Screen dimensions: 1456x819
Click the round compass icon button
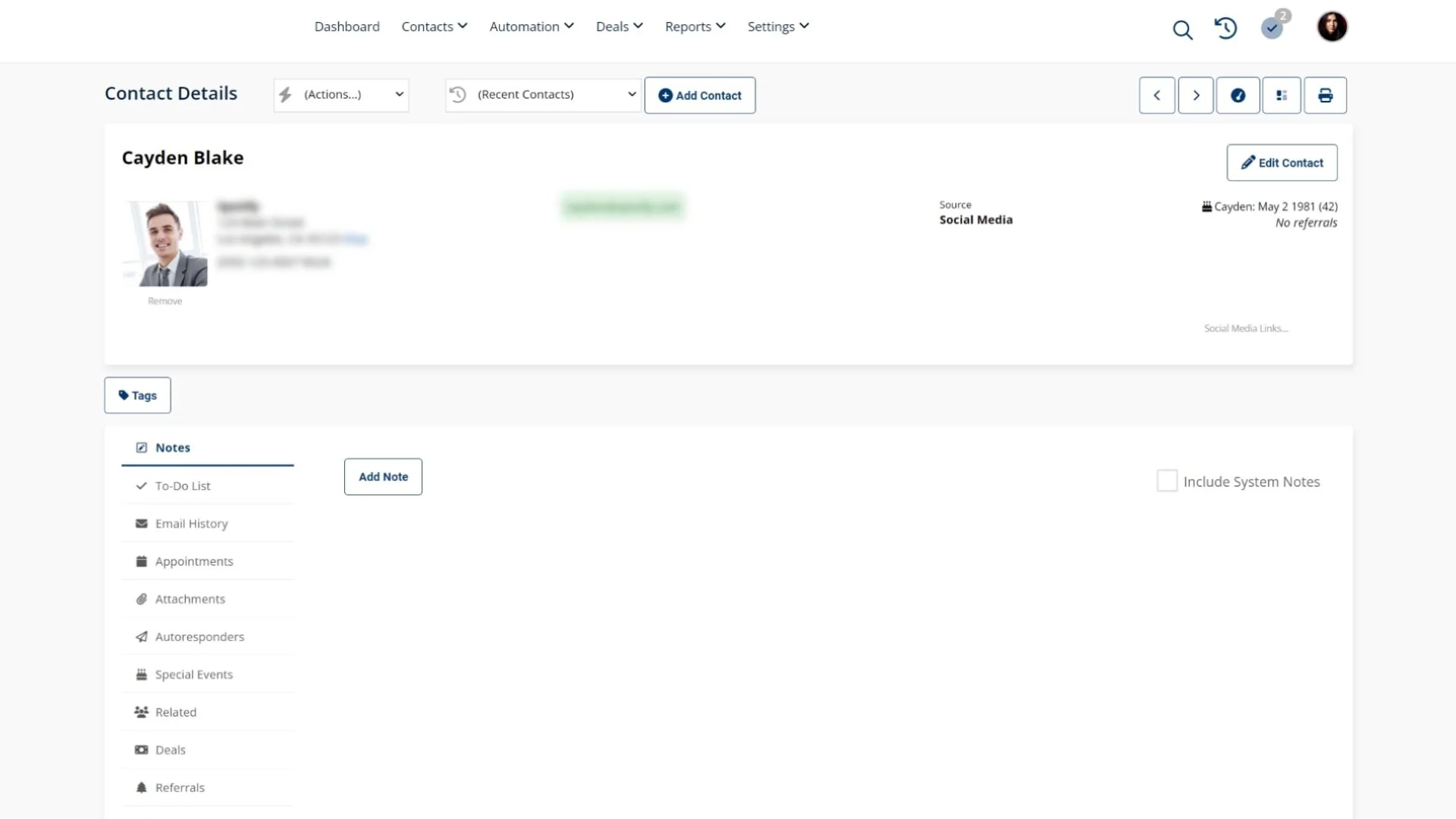click(1238, 96)
